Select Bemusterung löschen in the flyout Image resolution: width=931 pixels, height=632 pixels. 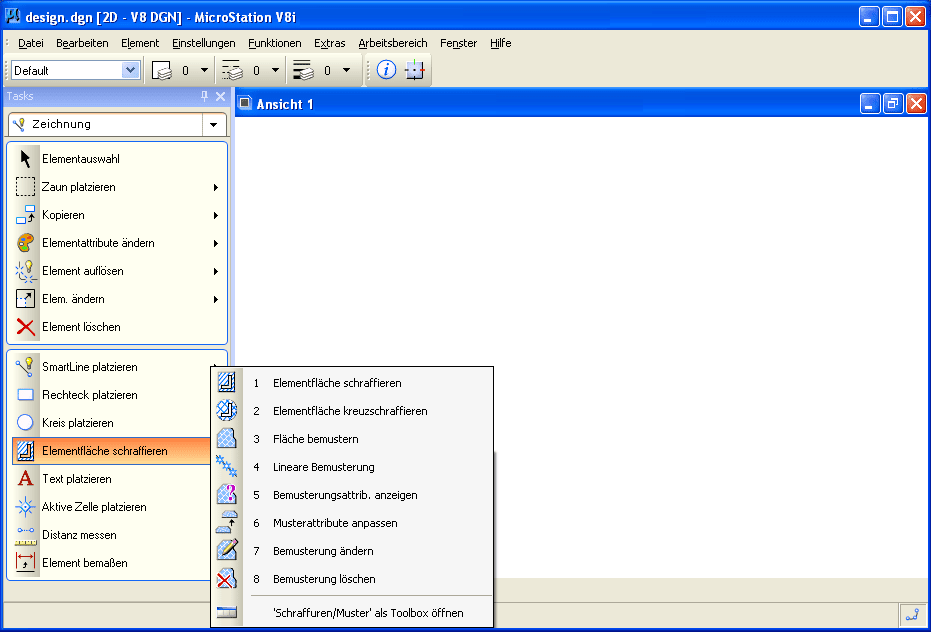click(324, 579)
